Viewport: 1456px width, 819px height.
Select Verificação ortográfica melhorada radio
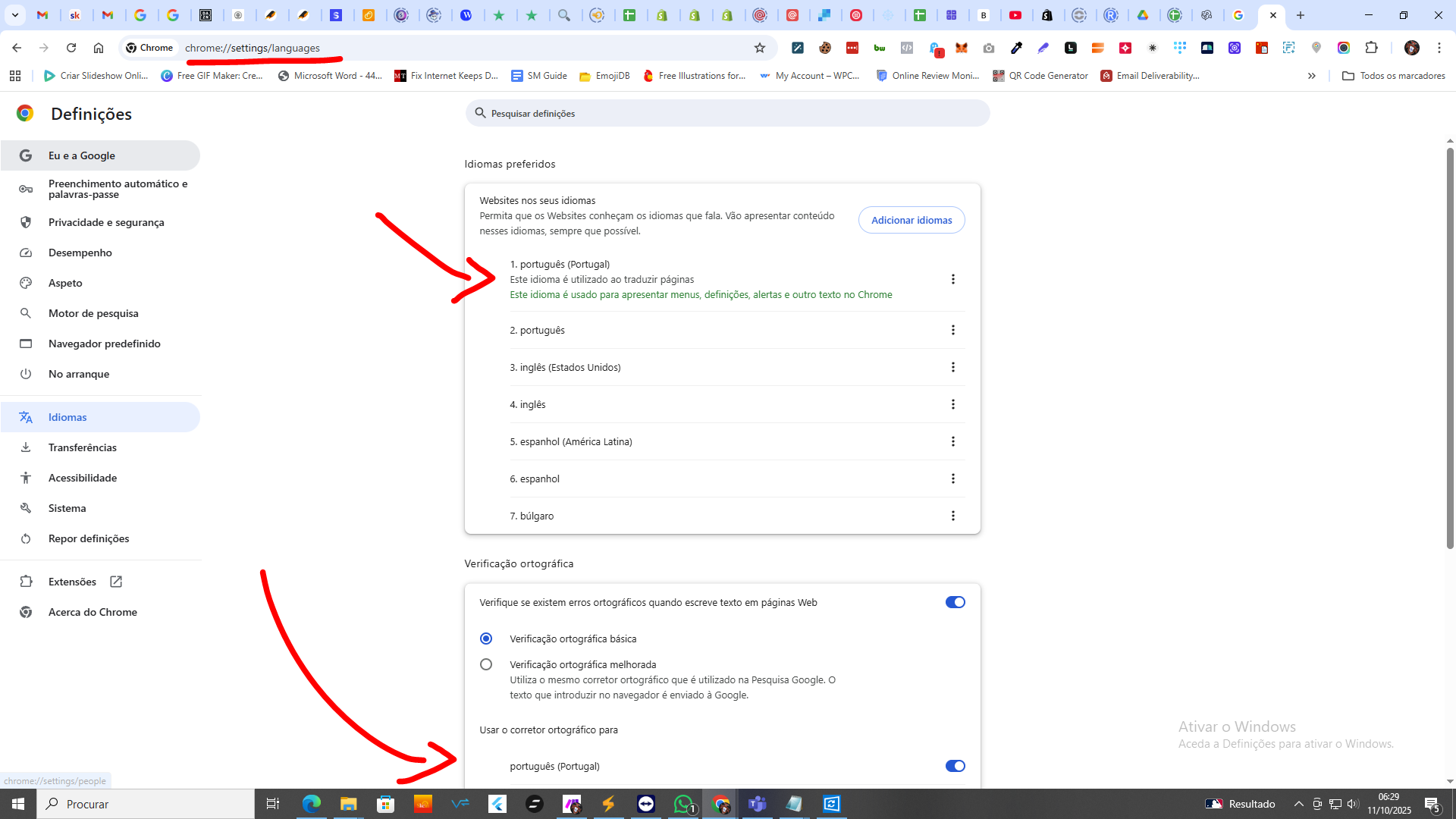tap(486, 664)
